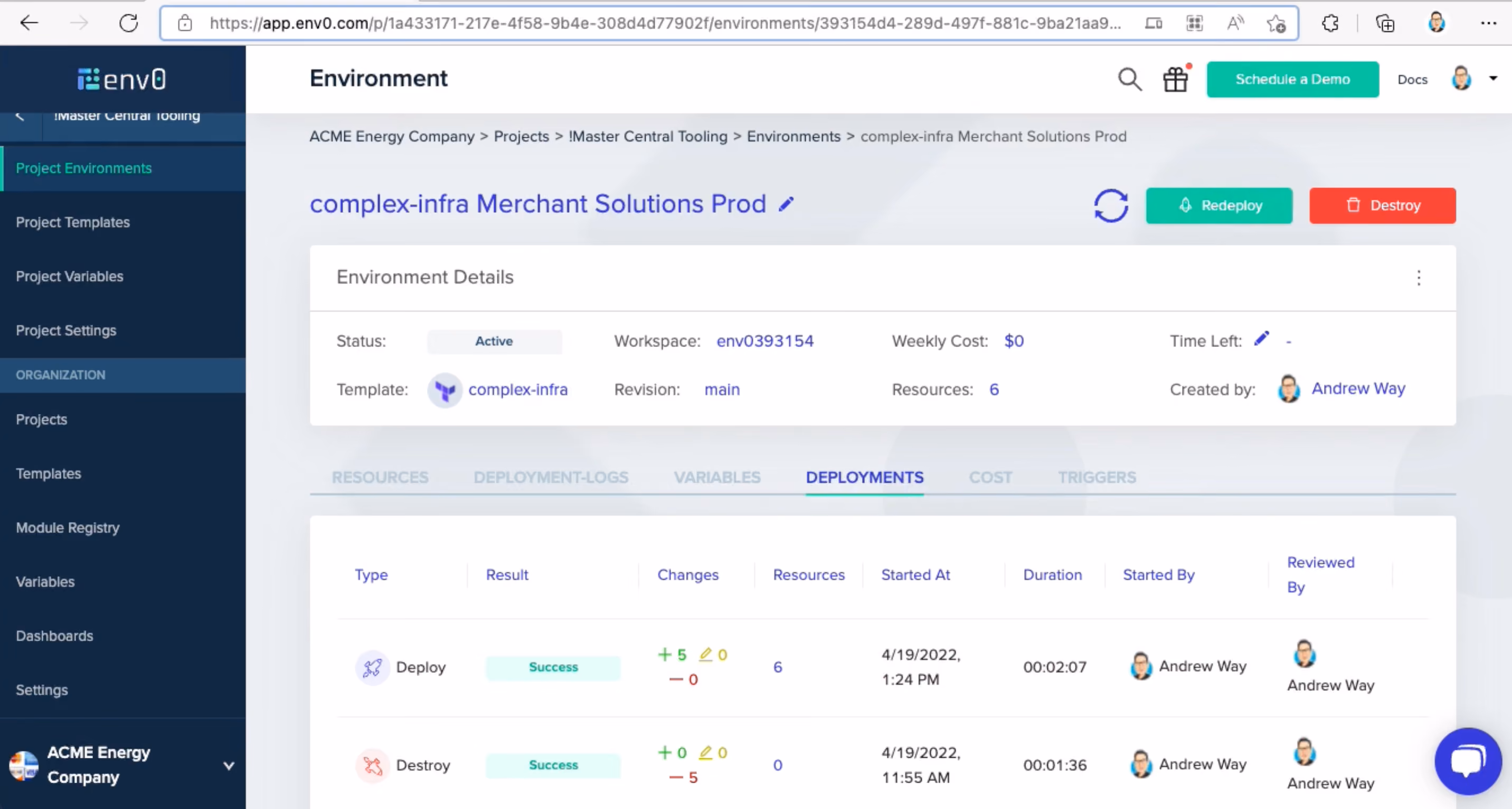Switch to the VARIABLES tab
This screenshot has height=809, width=1512.
(717, 477)
